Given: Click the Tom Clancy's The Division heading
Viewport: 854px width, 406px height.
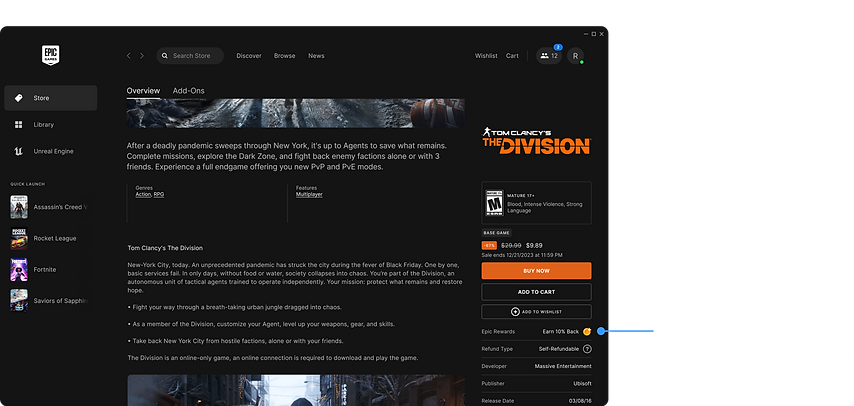Looking at the screenshot, I should click(165, 248).
